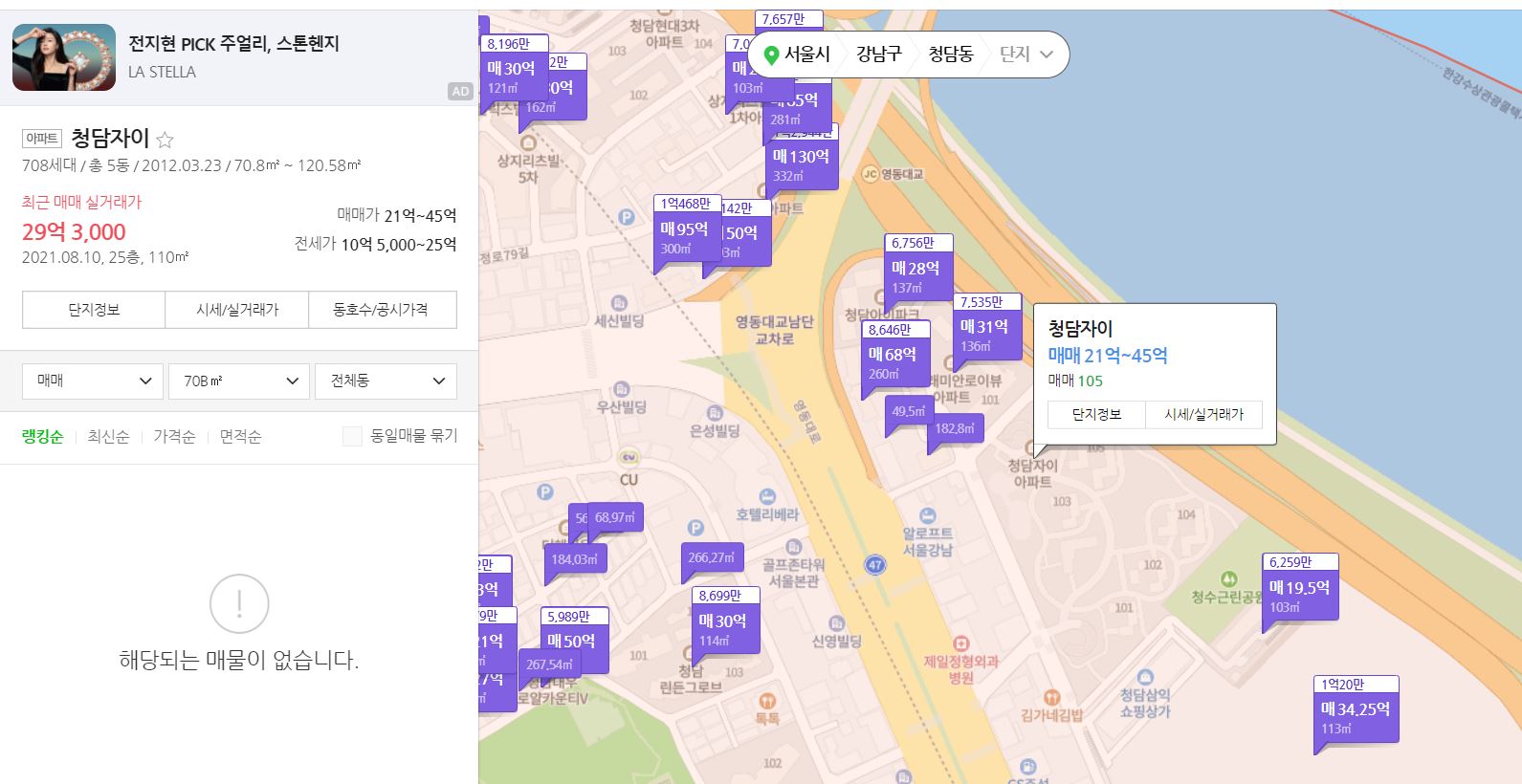The image size is (1522, 784).
Task: Click the green location pin icon
Action: pos(771,55)
